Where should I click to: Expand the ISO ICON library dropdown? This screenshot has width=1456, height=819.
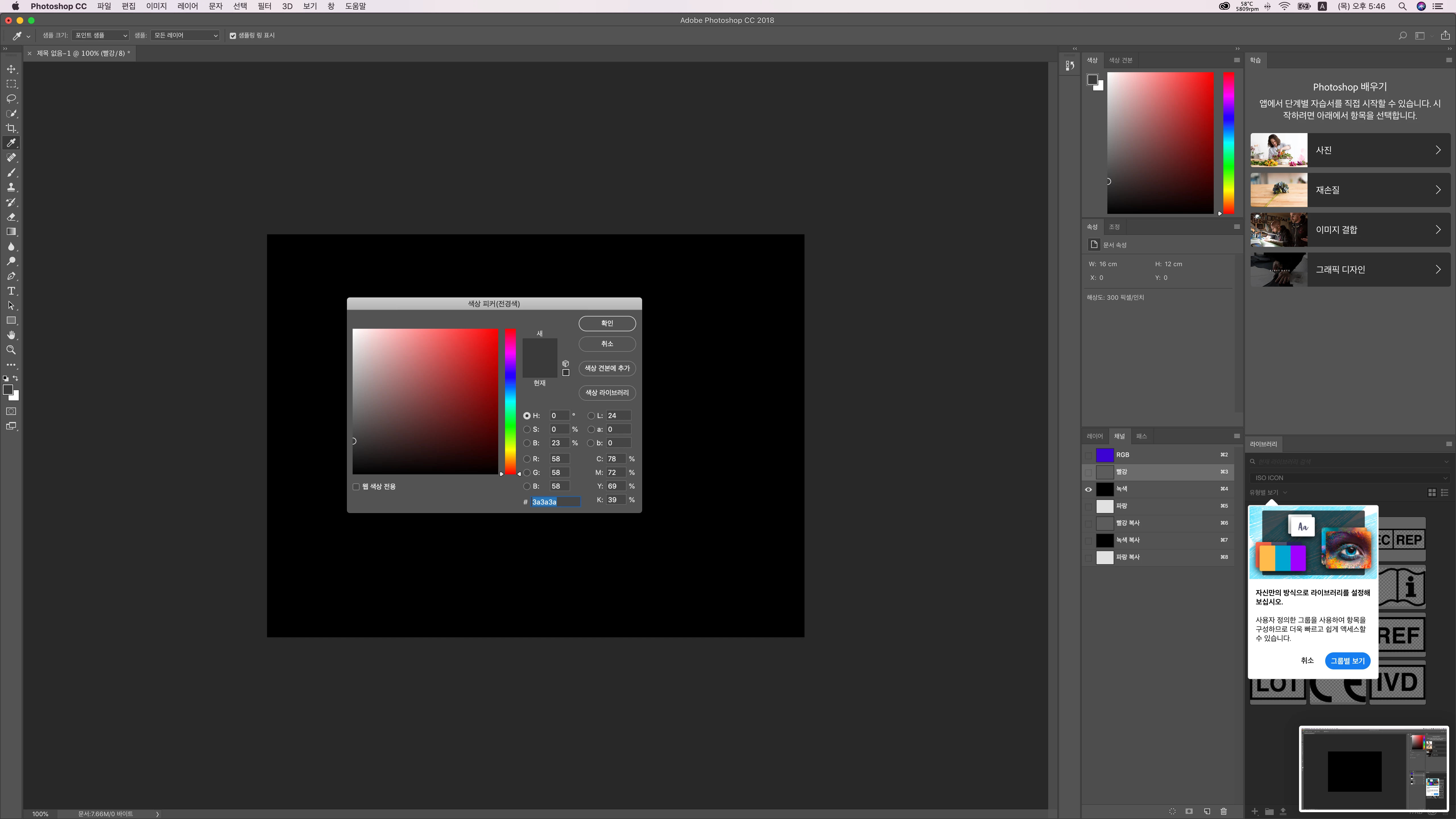tap(1350, 478)
